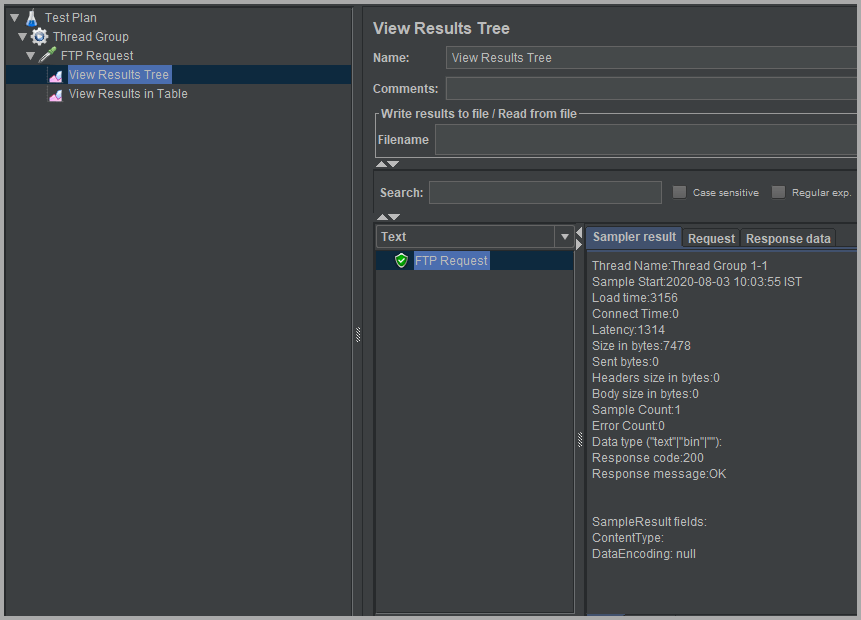Click the green success shield icon
Screen dimensions: 861x620
click(x=401, y=261)
